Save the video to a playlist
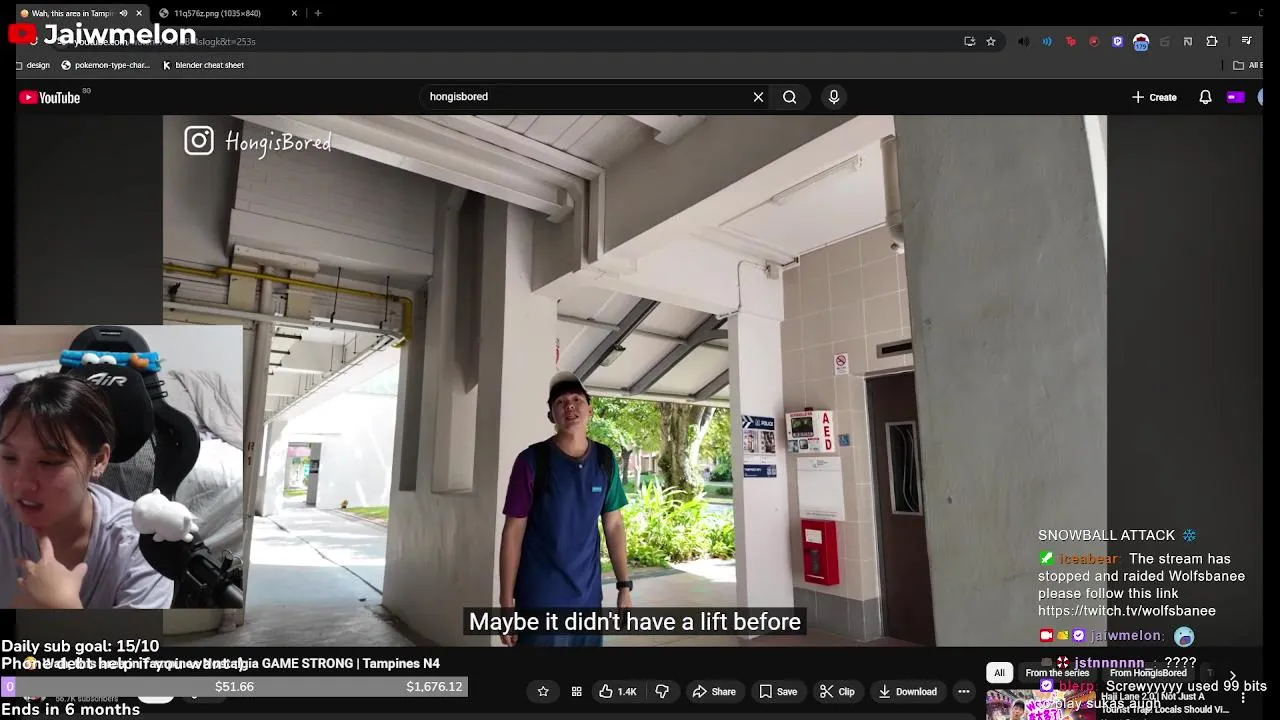Viewport: 1280px width, 720px height. (x=778, y=691)
